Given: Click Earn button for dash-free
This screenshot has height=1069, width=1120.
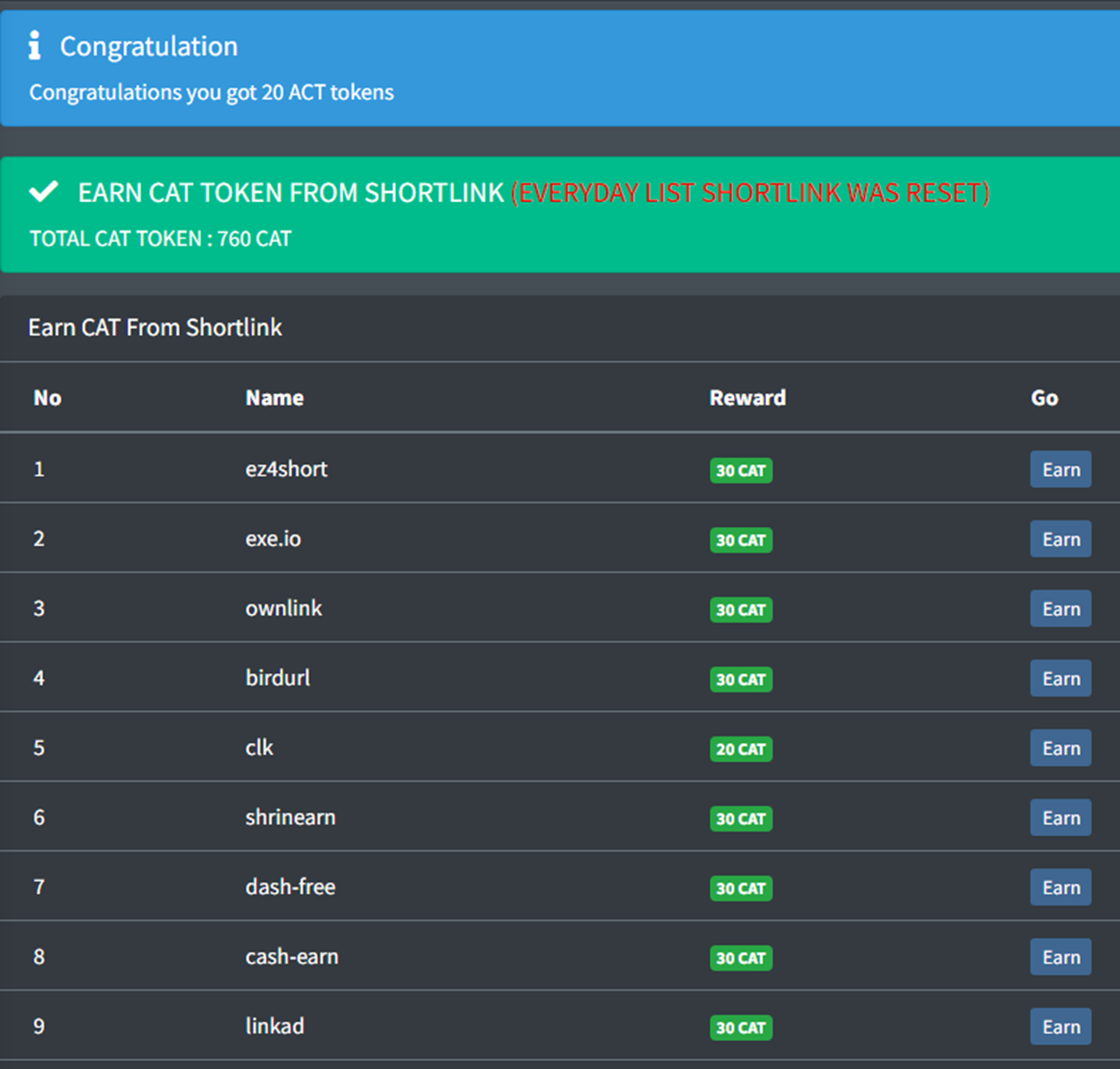Looking at the screenshot, I should [x=1061, y=887].
